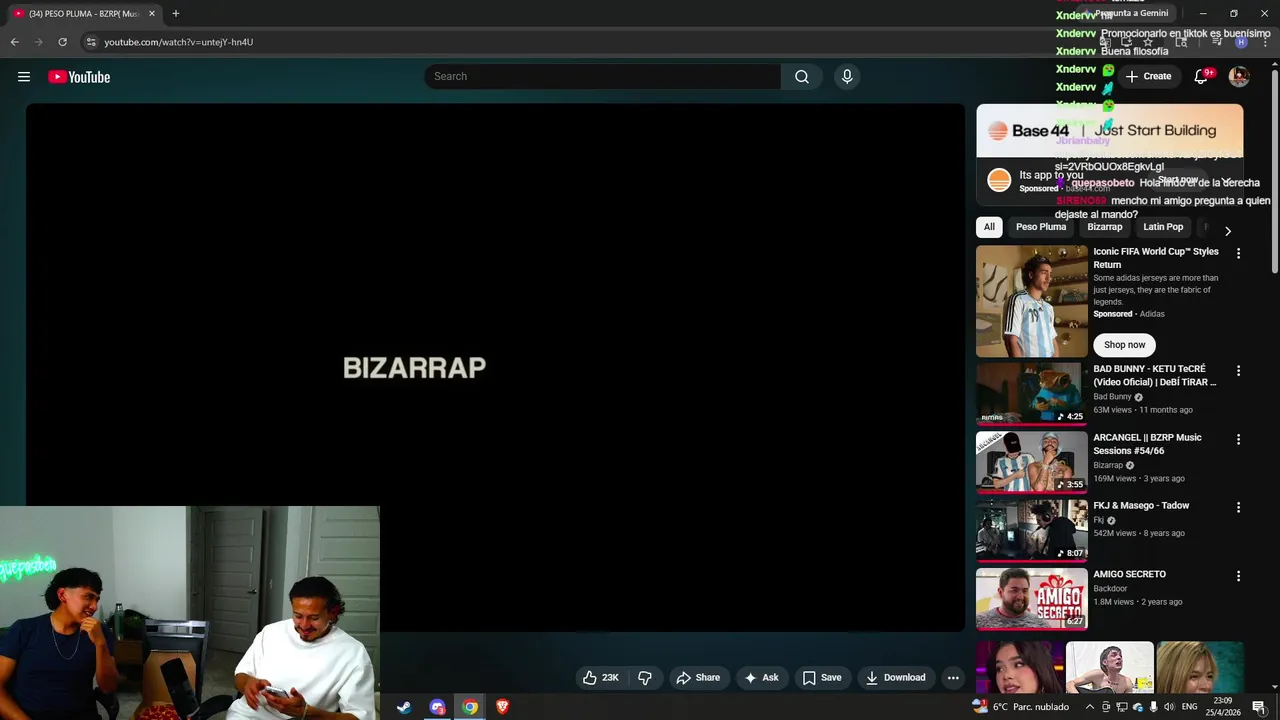Focus the YouTube search field
Image resolution: width=1280 pixels, height=720 pixels.
602,77
